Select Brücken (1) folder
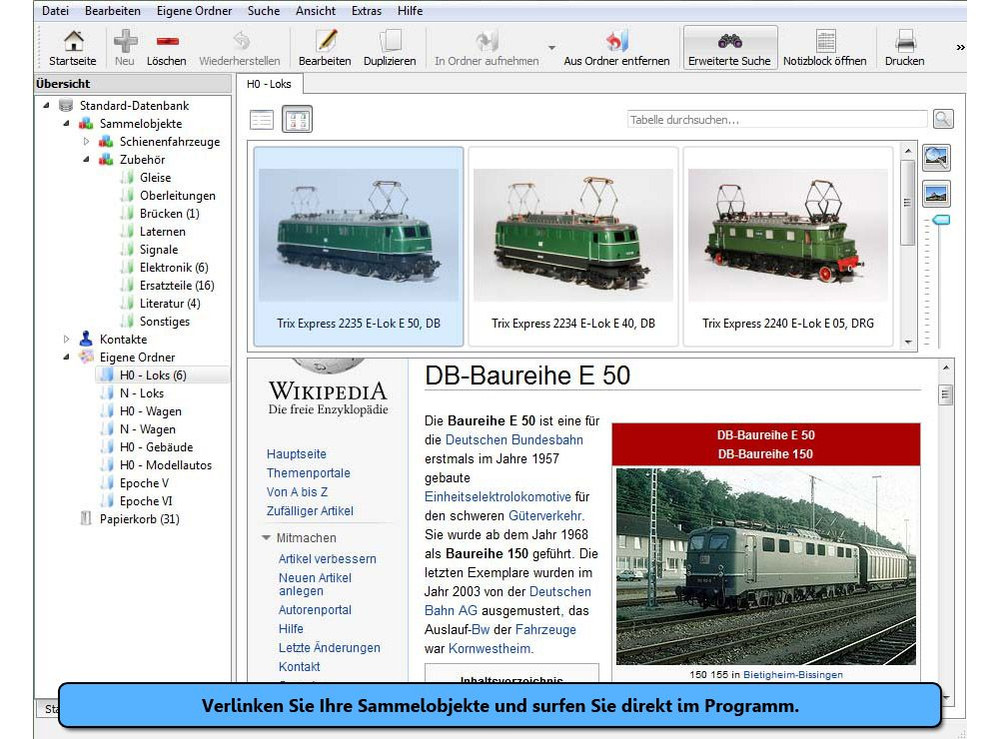The width and height of the screenshot is (1000, 739). pyautogui.click(x=170, y=214)
